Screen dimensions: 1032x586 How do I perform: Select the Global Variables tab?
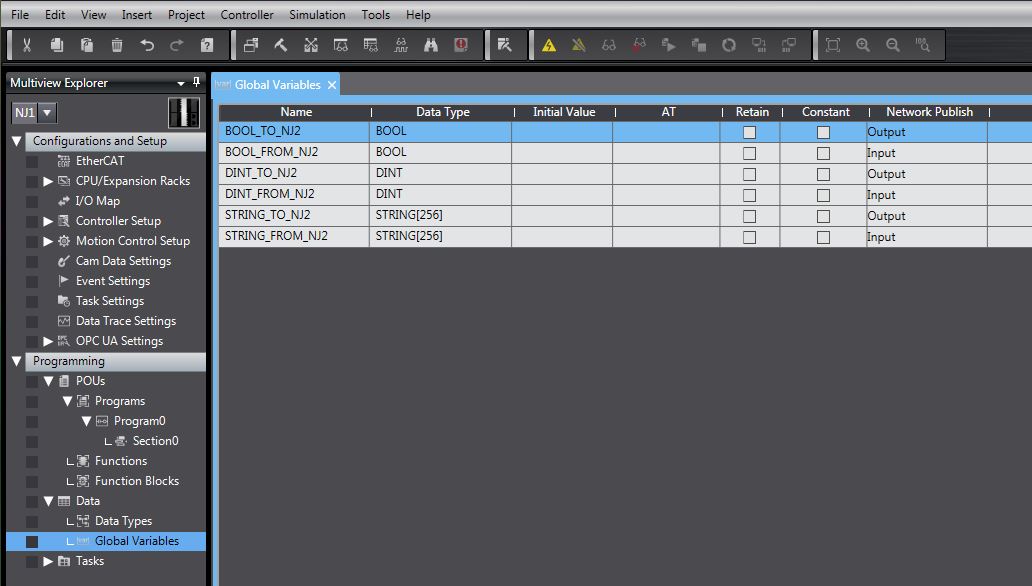(277, 85)
